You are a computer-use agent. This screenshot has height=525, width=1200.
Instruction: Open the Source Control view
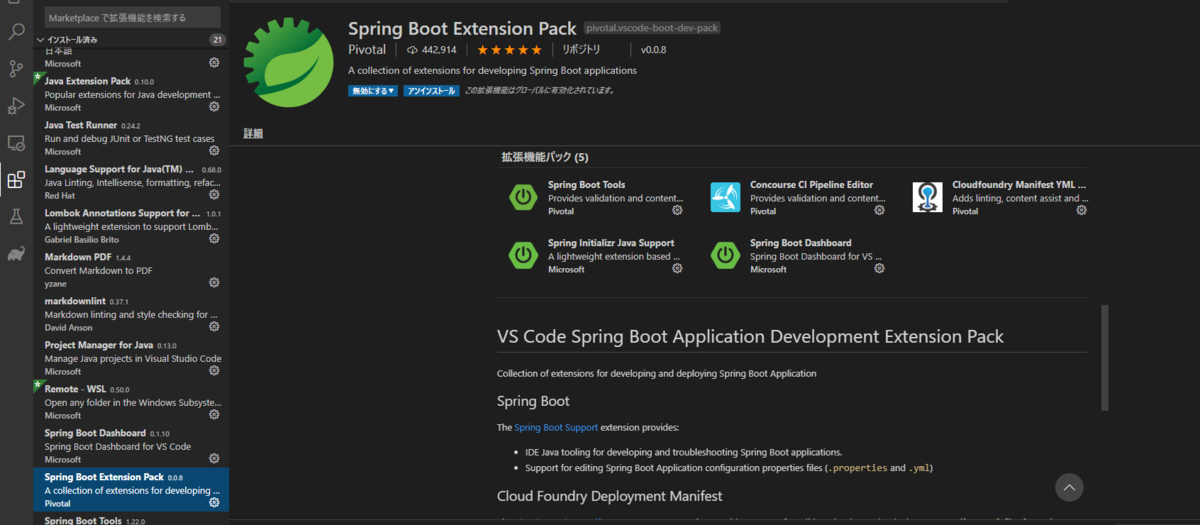tap(16, 69)
